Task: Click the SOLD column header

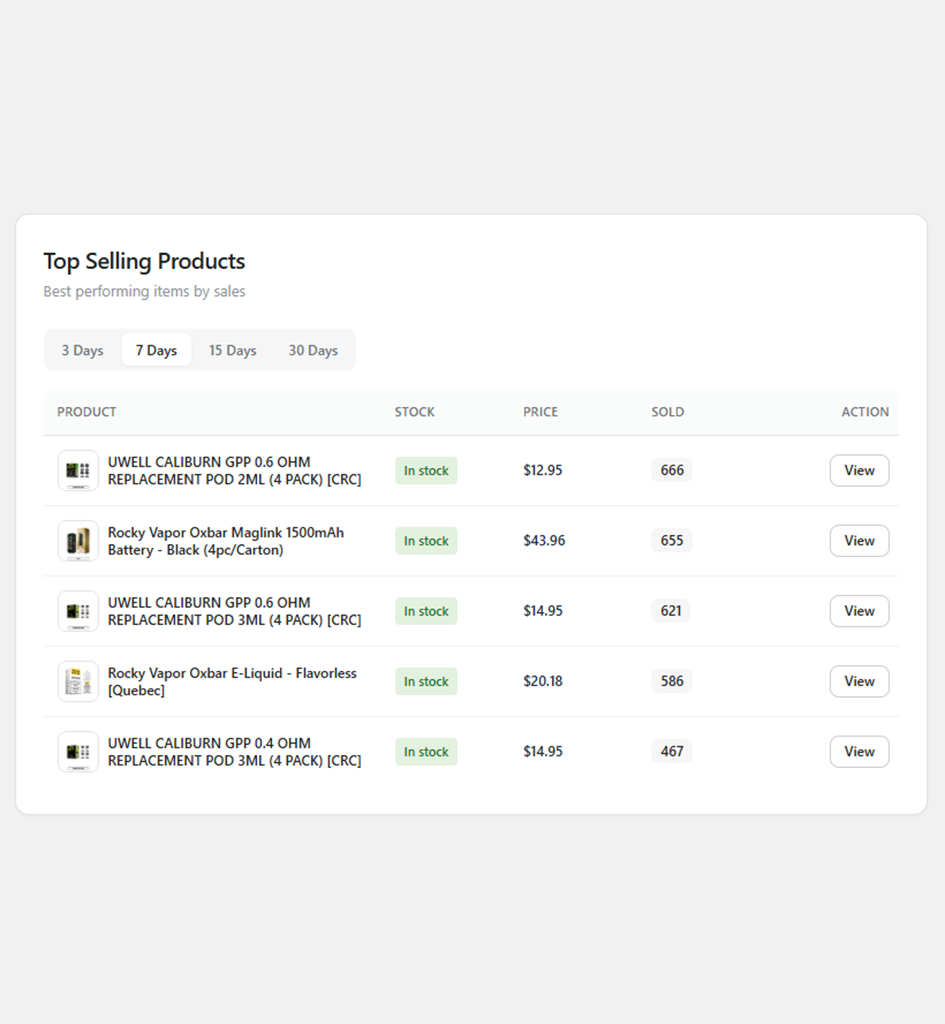Action: pos(667,412)
